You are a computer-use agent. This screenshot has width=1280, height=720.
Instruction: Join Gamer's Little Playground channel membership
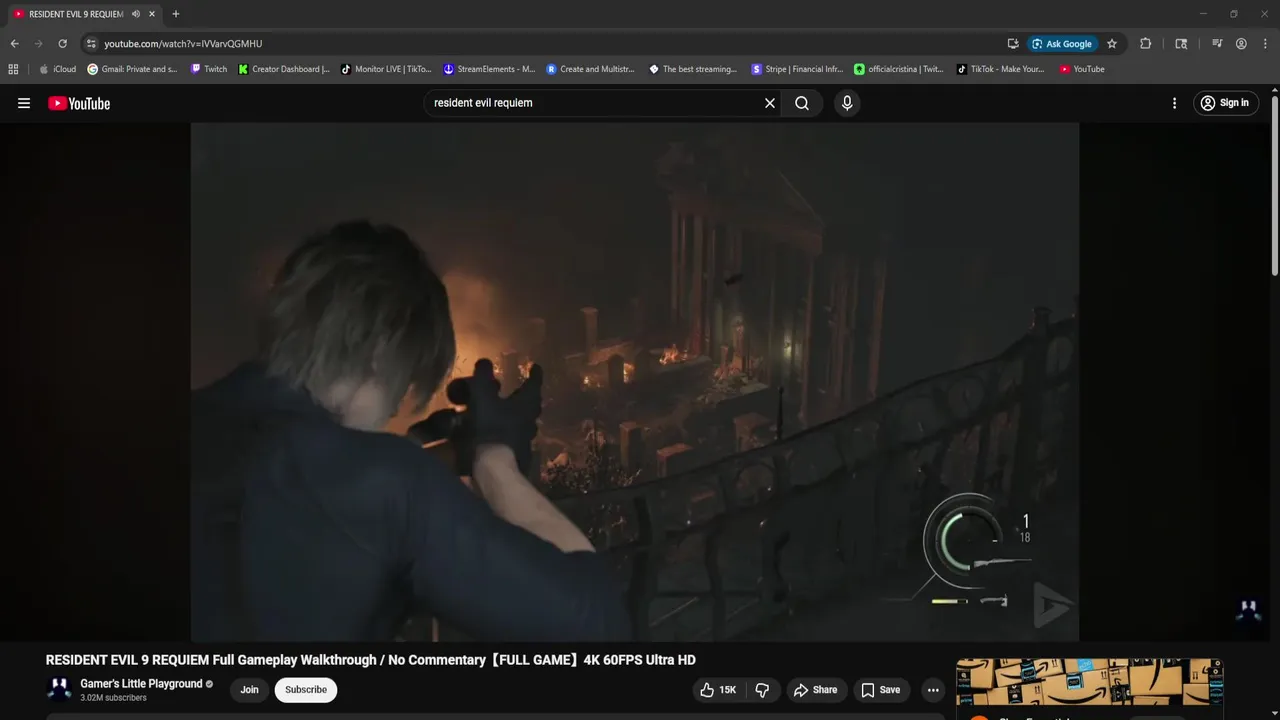pos(249,690)
